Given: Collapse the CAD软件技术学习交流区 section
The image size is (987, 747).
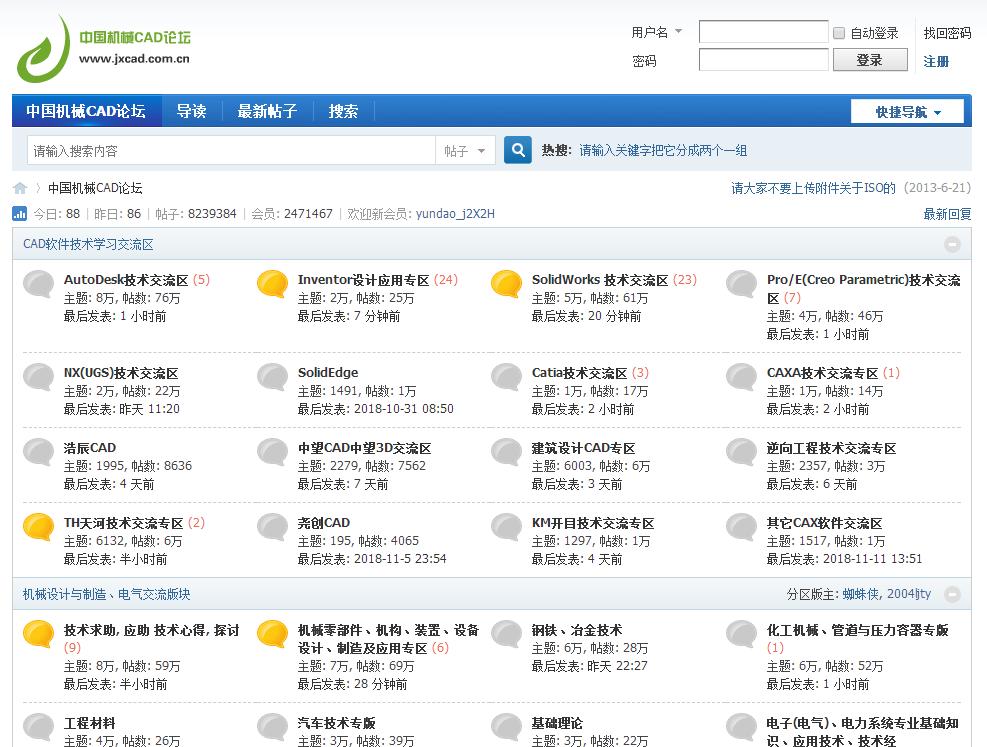Looking at the screenshot, I should tap(951, 242).
